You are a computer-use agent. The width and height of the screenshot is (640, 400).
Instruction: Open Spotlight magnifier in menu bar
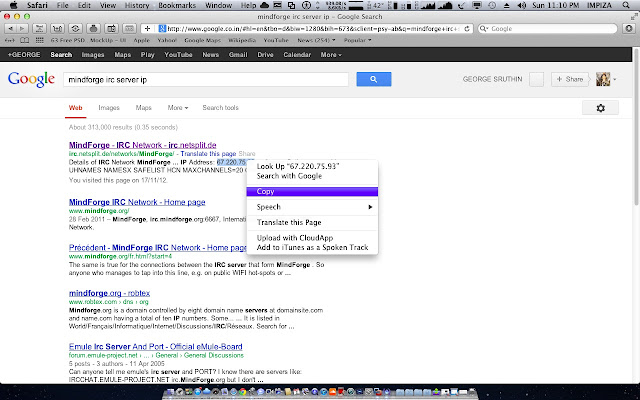click(x=626, y=5)
